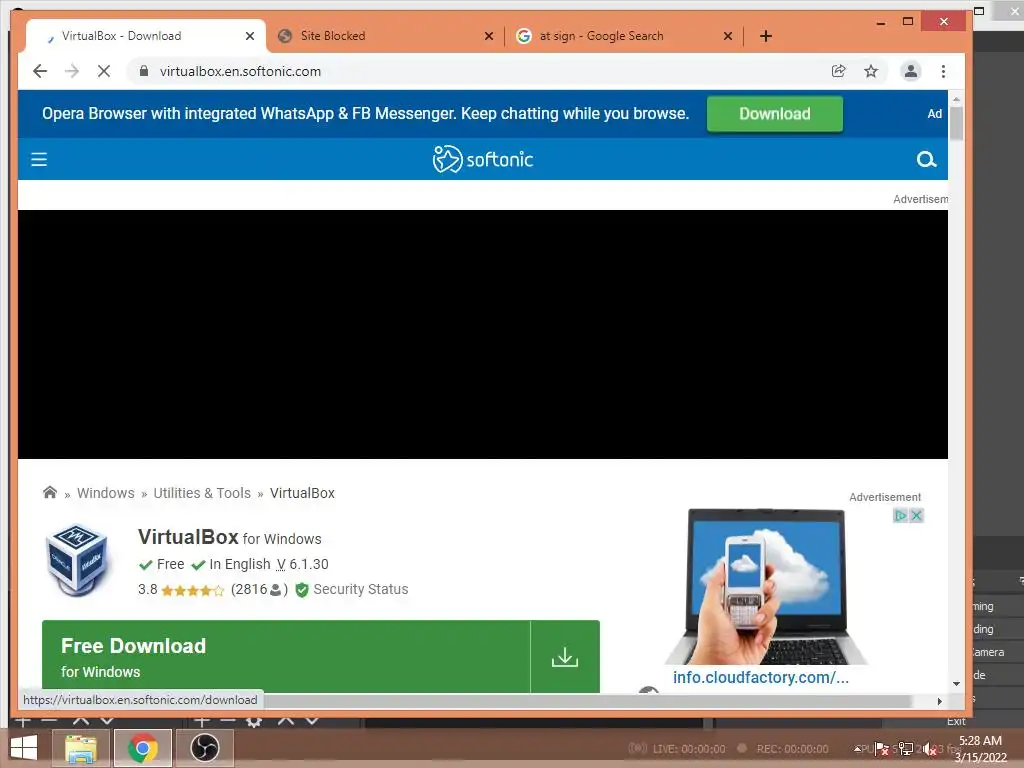Click the horizontal scroll right arrow
1024x768 pixels.
point(939,701)
